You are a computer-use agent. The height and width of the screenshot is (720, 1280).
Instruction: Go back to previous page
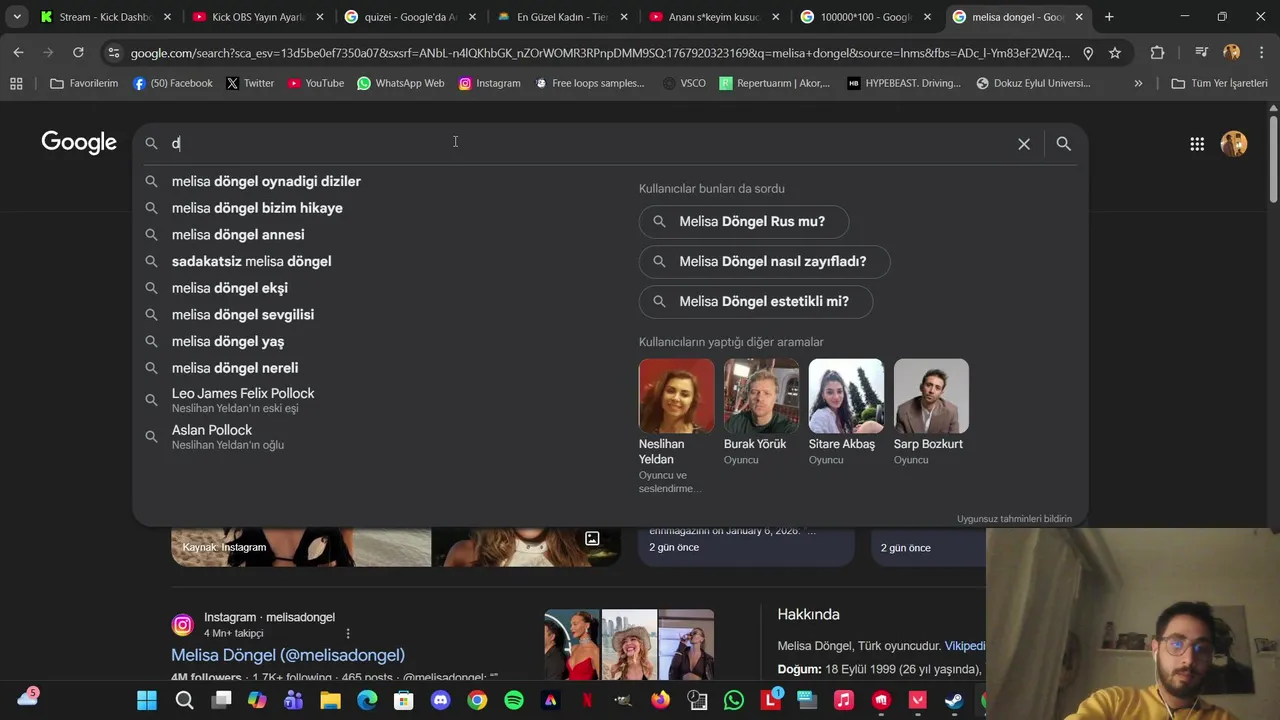(x=19, y=53)
